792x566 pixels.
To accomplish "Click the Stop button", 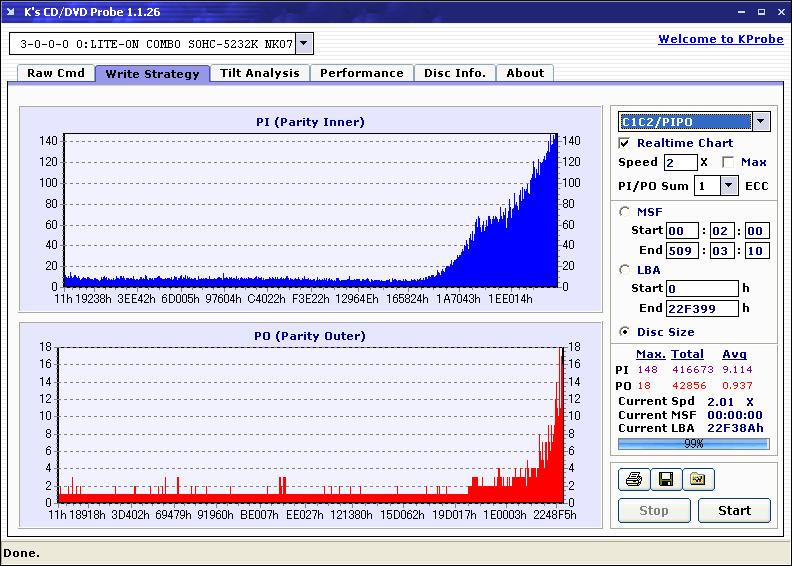I will [654, 510].
